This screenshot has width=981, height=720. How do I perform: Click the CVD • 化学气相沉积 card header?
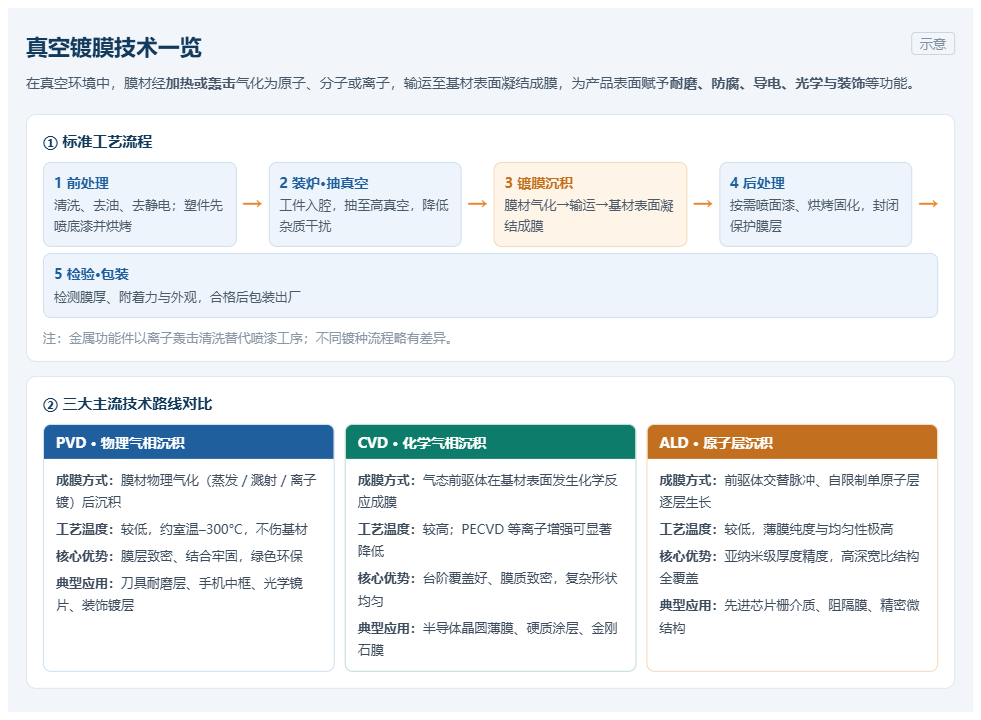(490, 442)
